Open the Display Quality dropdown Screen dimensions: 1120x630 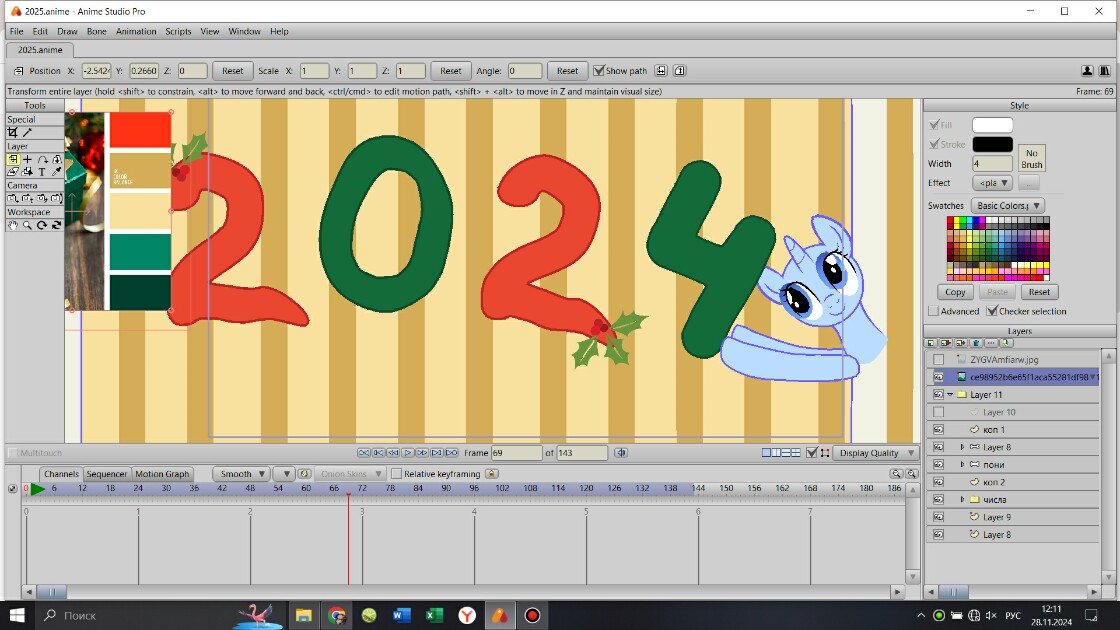point(875,453)
